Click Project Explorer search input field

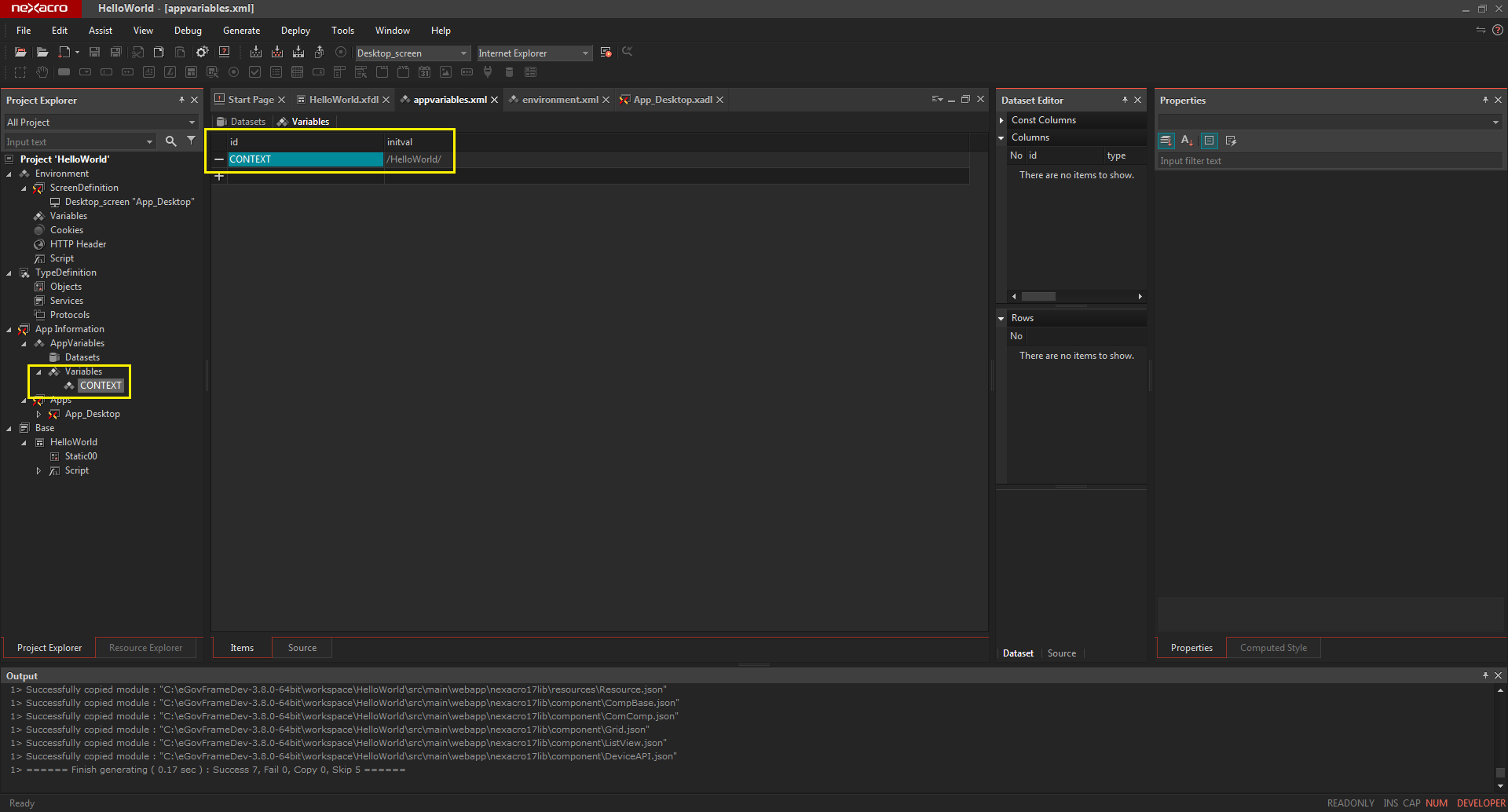79,142
